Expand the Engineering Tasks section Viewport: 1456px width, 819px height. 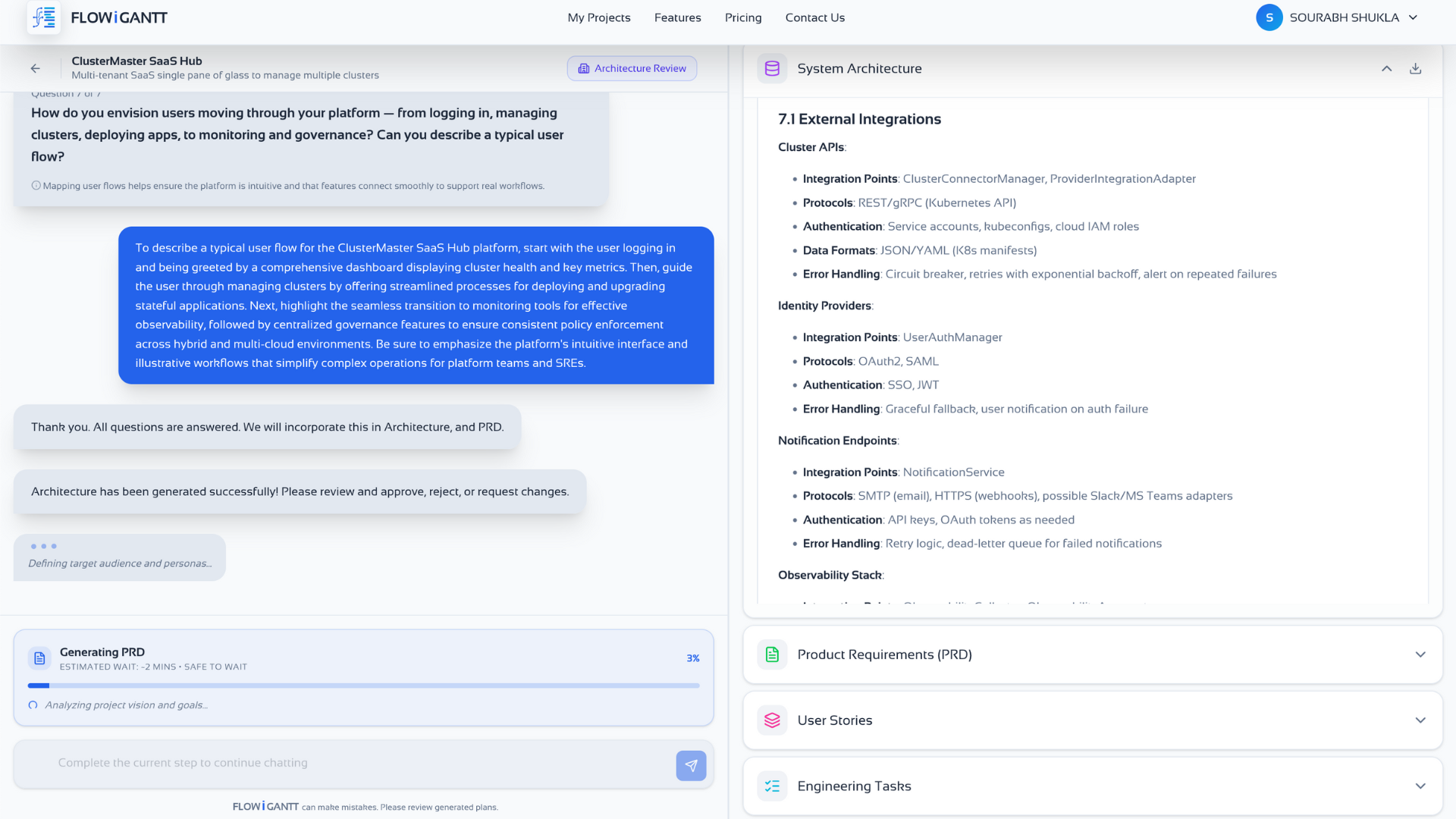pos(1420,786)
